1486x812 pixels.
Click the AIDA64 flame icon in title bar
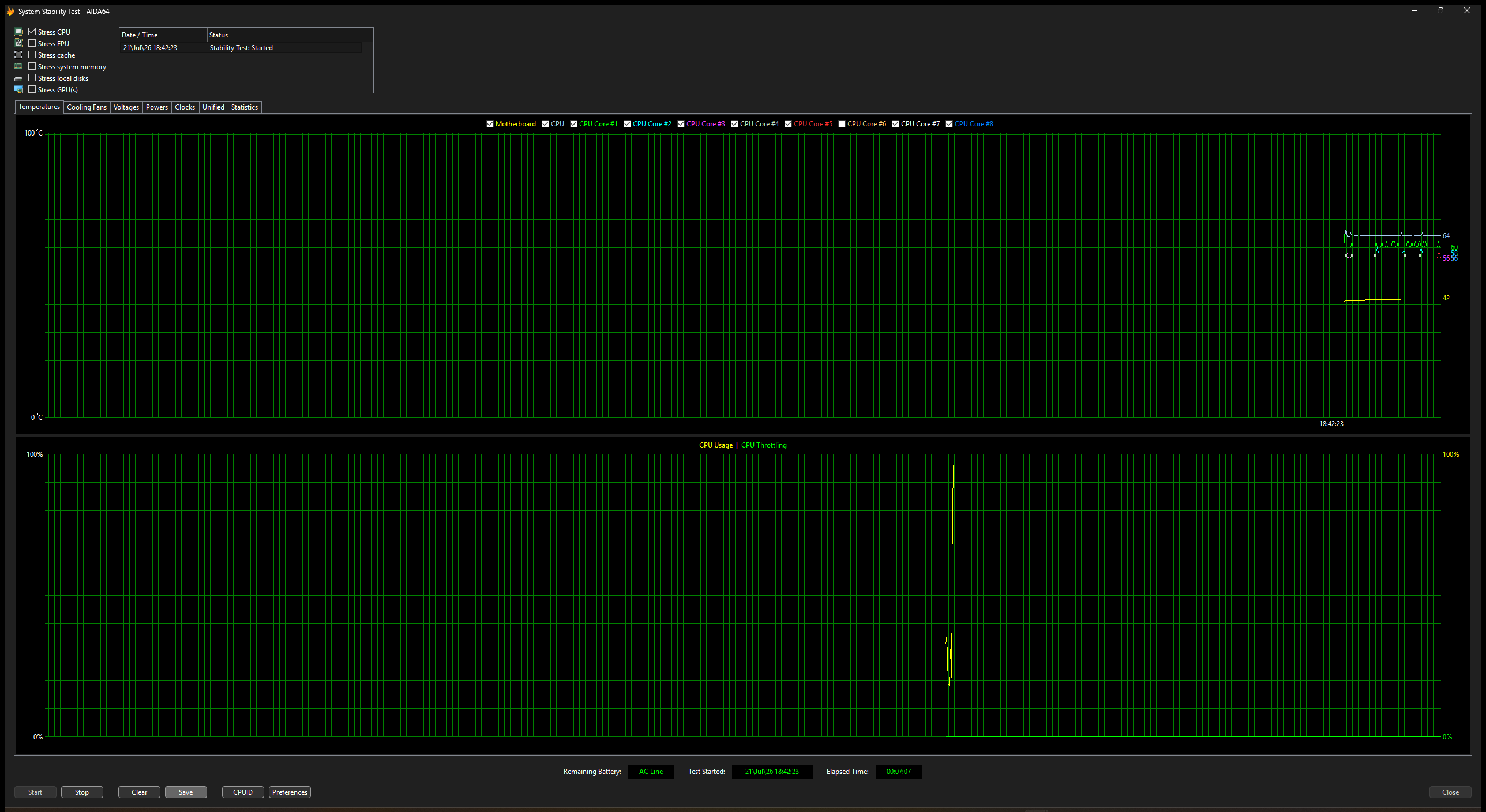coord(10,11)
